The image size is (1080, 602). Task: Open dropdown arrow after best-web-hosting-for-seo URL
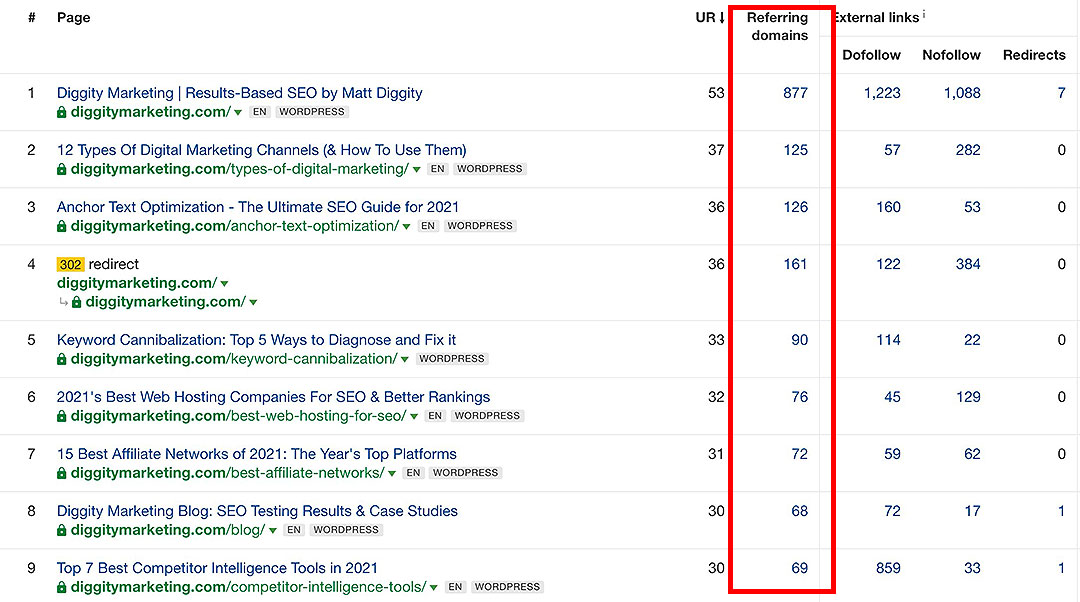[x=414, y=417]
